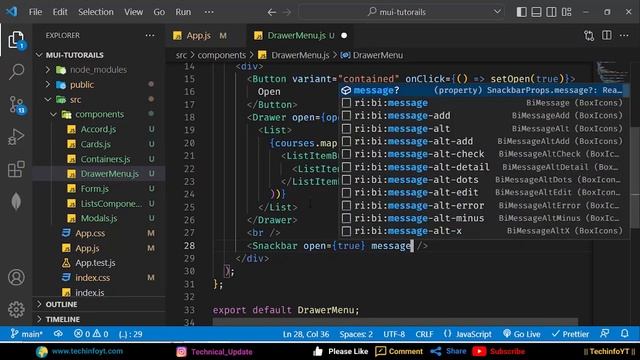
Task: Open Run and Debug view
Action: (x=16, y=137)
